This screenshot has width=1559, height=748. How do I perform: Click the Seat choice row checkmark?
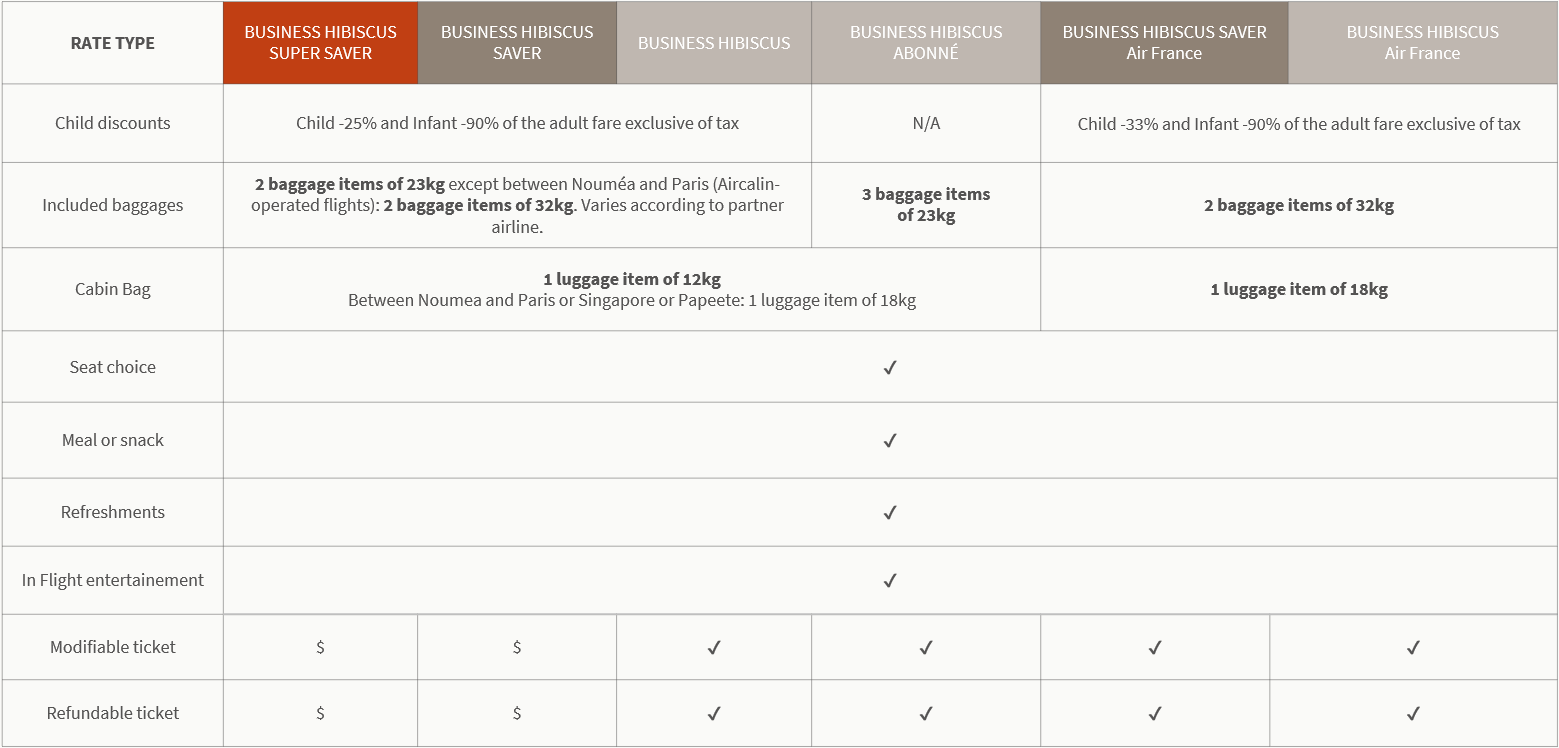tap(890, 368)
